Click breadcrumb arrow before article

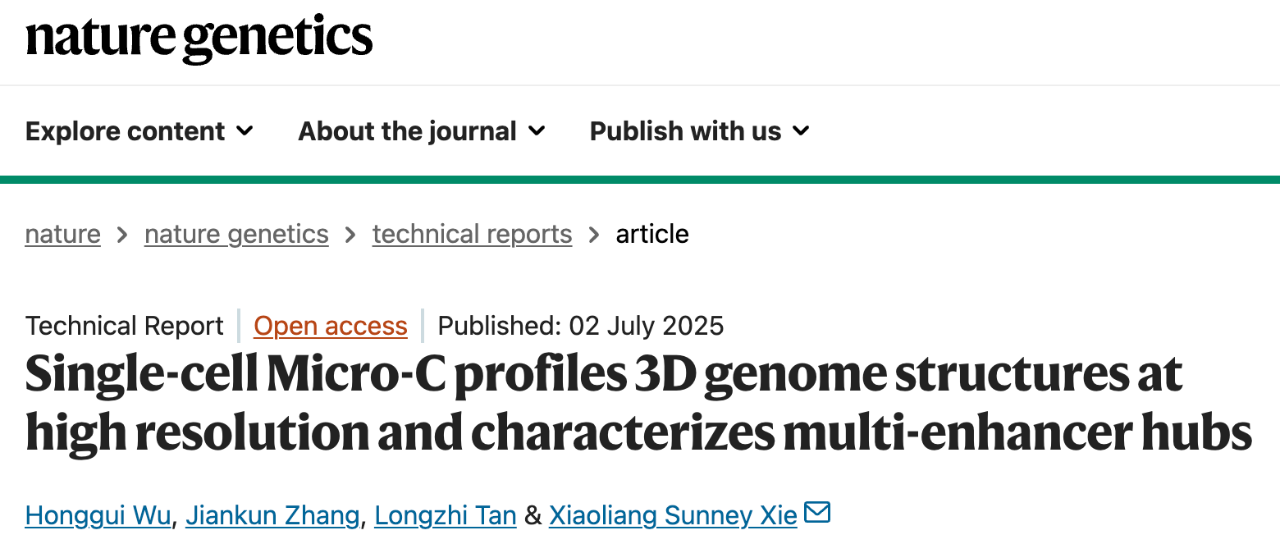(594, 234)
